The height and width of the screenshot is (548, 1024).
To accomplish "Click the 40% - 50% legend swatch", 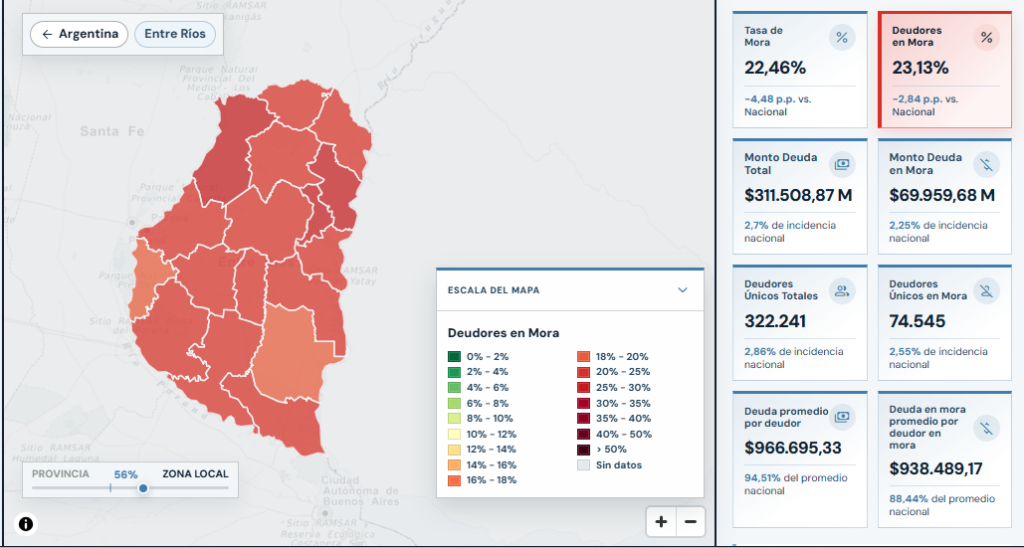I will (x=583, y=434).
